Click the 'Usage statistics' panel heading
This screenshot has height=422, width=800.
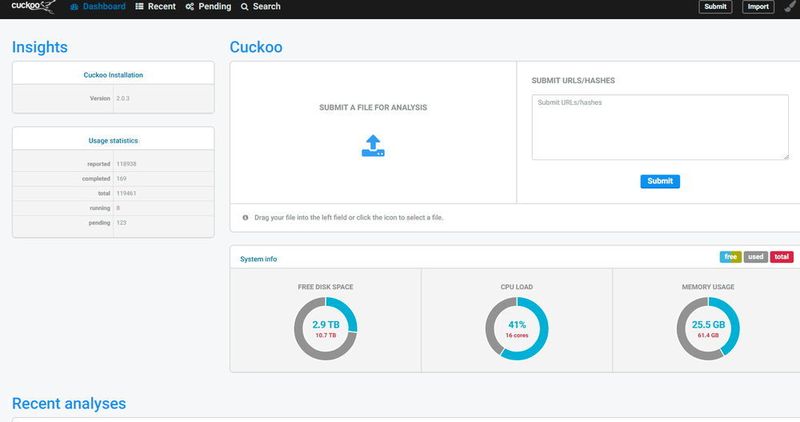[113, 140]
